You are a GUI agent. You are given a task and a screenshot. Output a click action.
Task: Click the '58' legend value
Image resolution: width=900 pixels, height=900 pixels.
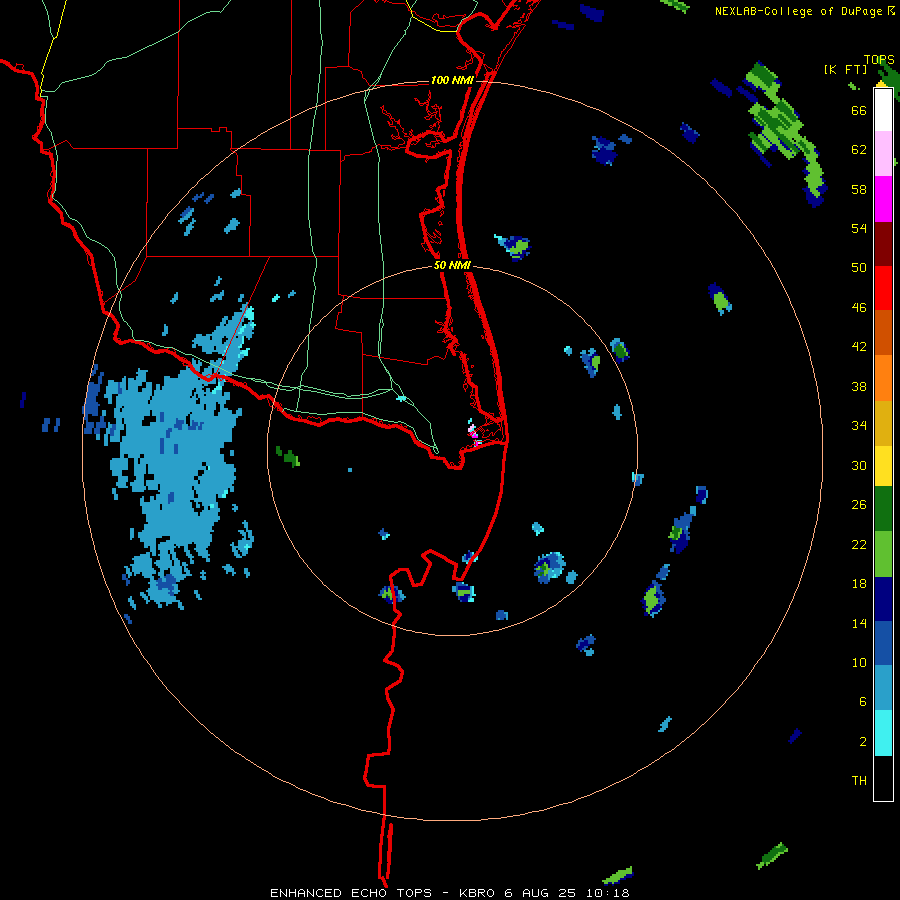[859, 189]
